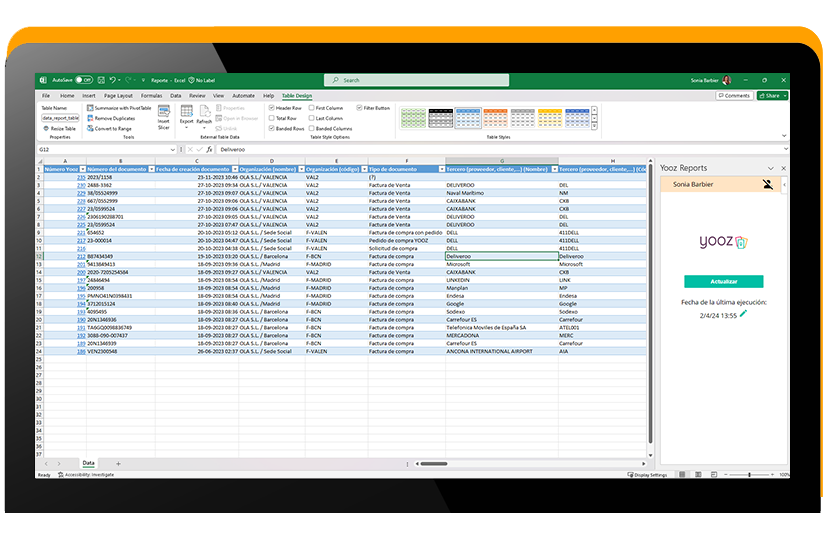826x541 pixels.
Task: Apply the yellow table style swatch
Action: coord(550,118)
